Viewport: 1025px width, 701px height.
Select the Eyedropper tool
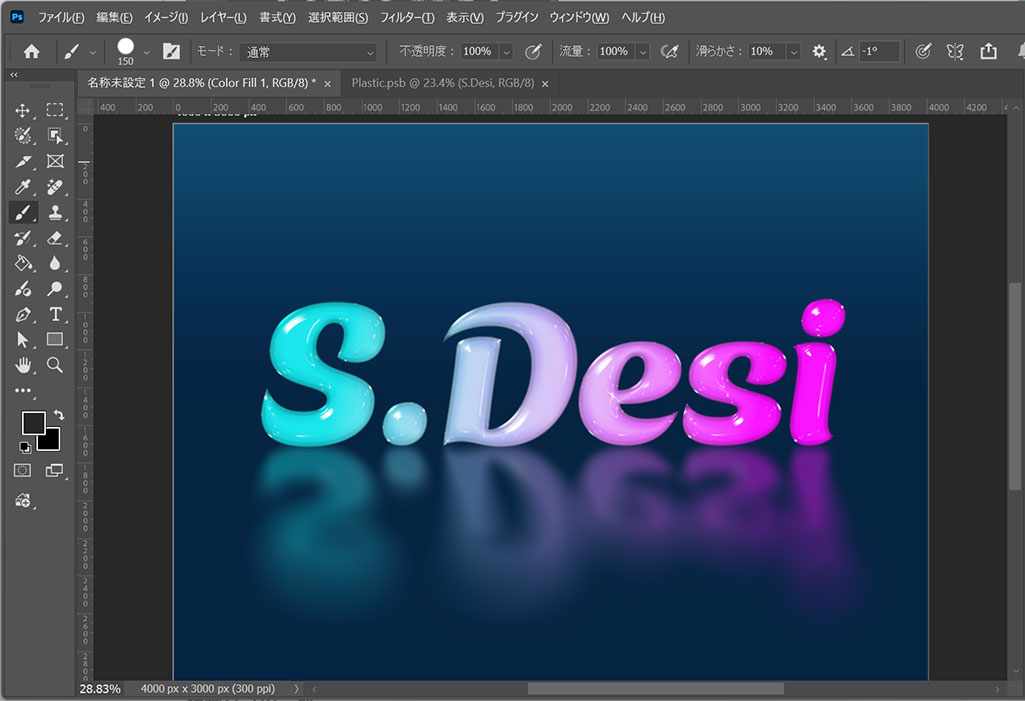(x=22, y=187)
